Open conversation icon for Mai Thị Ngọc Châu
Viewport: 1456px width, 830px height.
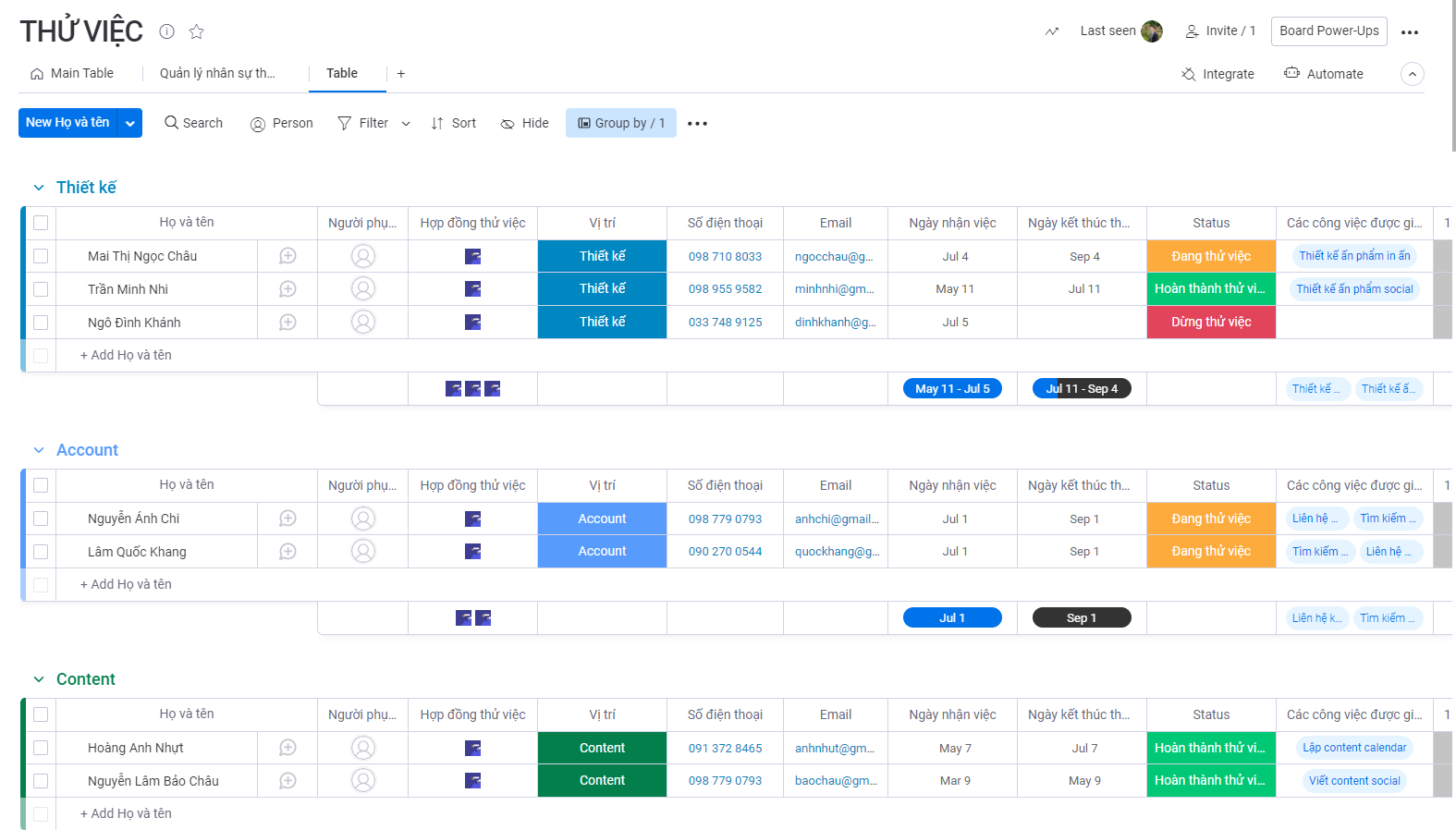(288, 256)
